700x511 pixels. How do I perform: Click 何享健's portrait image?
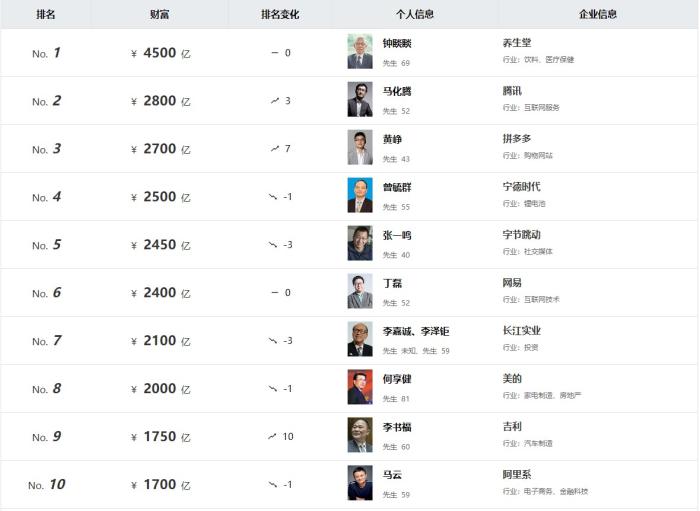pyautogui.click(x=359, y=388)
